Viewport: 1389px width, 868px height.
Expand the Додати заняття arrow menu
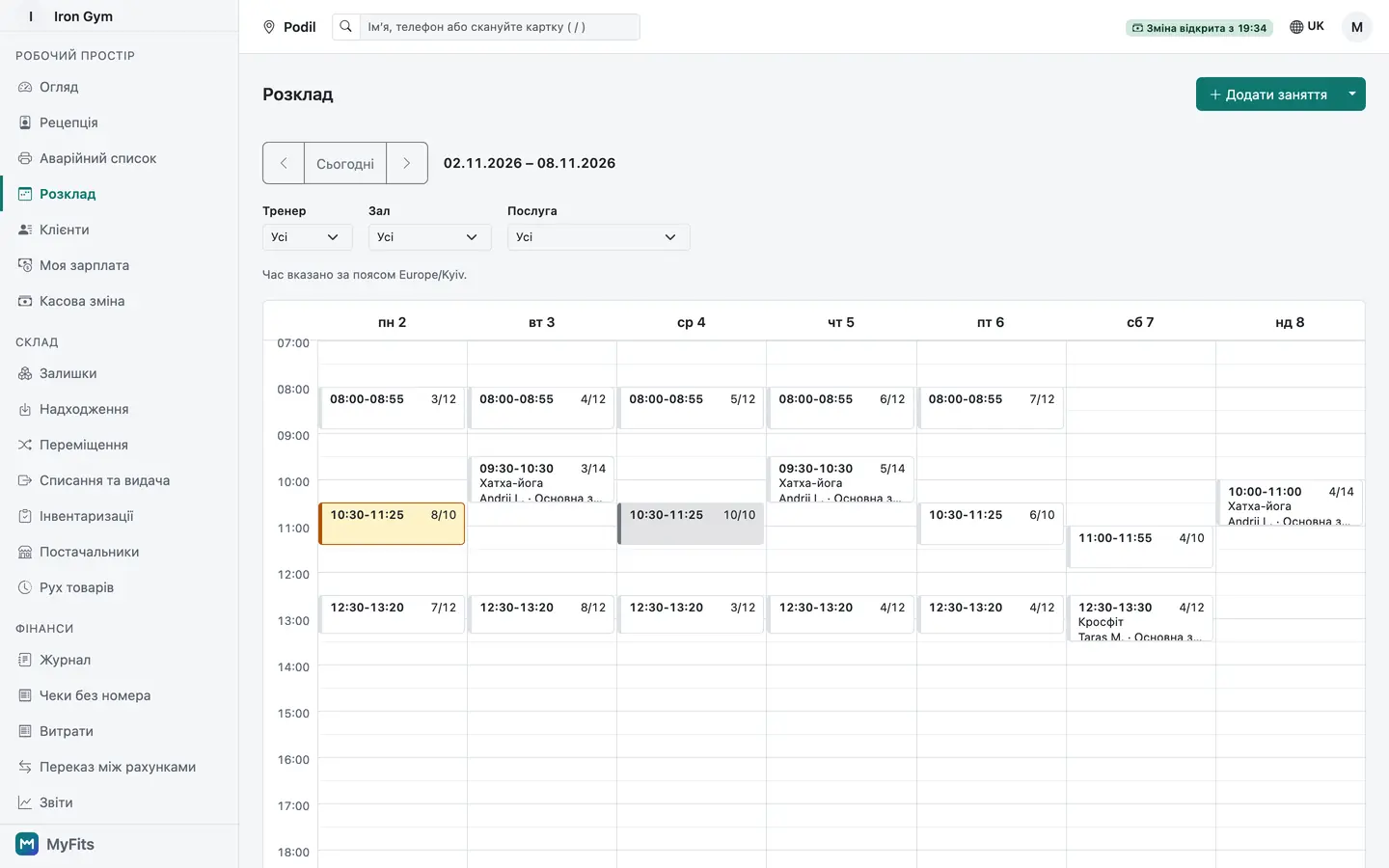pyautogui.click(x=1352, y=95)
